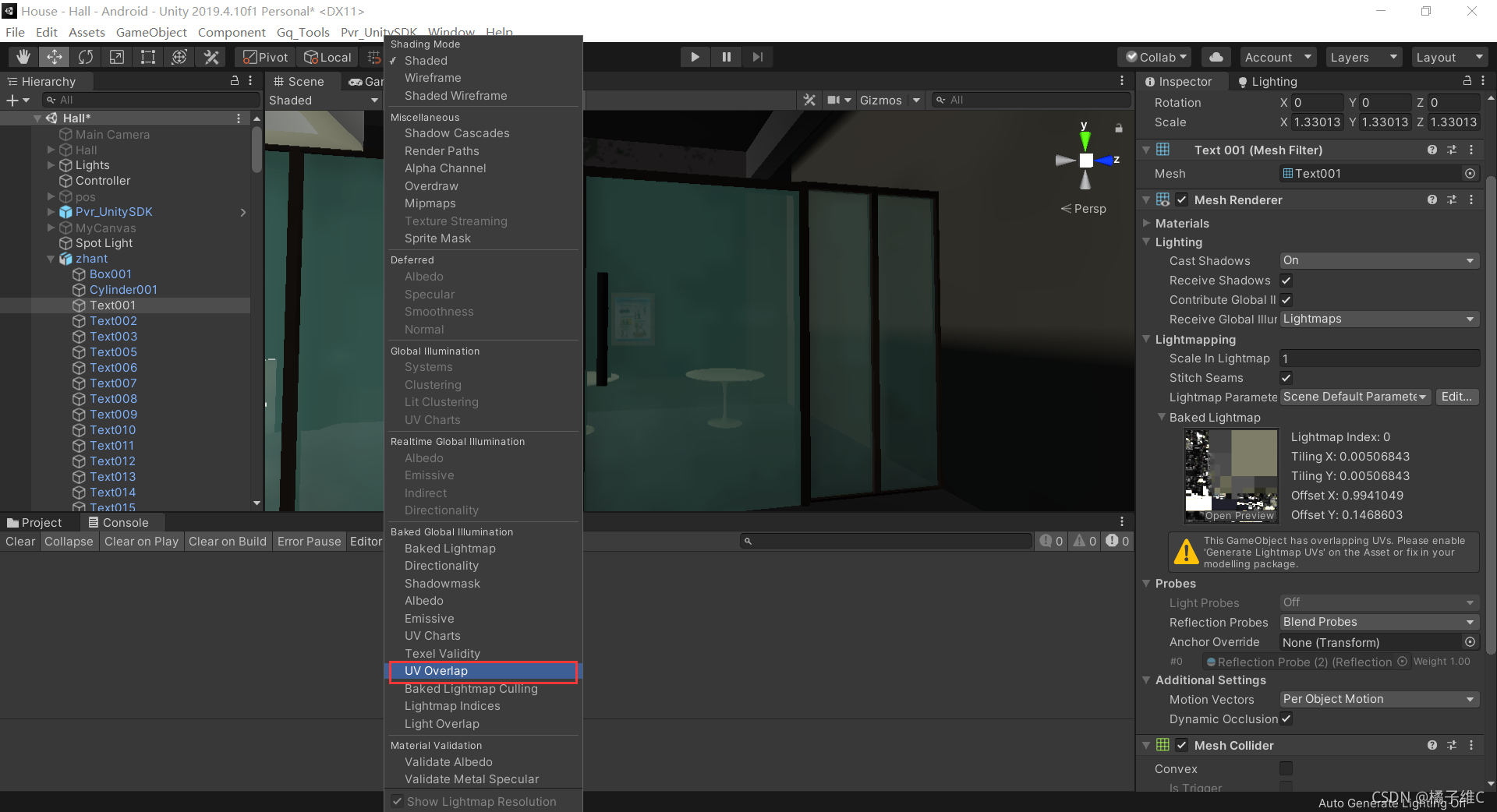Image resolution: width=1497 pixels, height=812 pixels.
Task: Open the Layout dropdown
Action: tap(1449, 57)
